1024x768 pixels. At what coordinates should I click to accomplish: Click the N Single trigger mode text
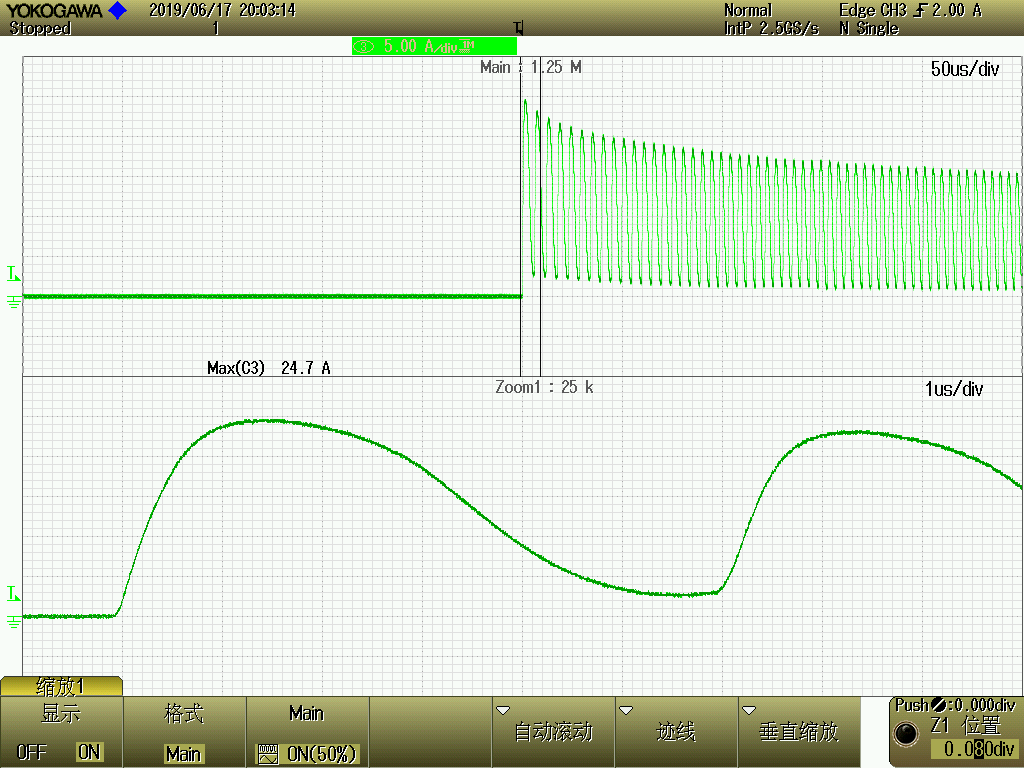(869, 29)
